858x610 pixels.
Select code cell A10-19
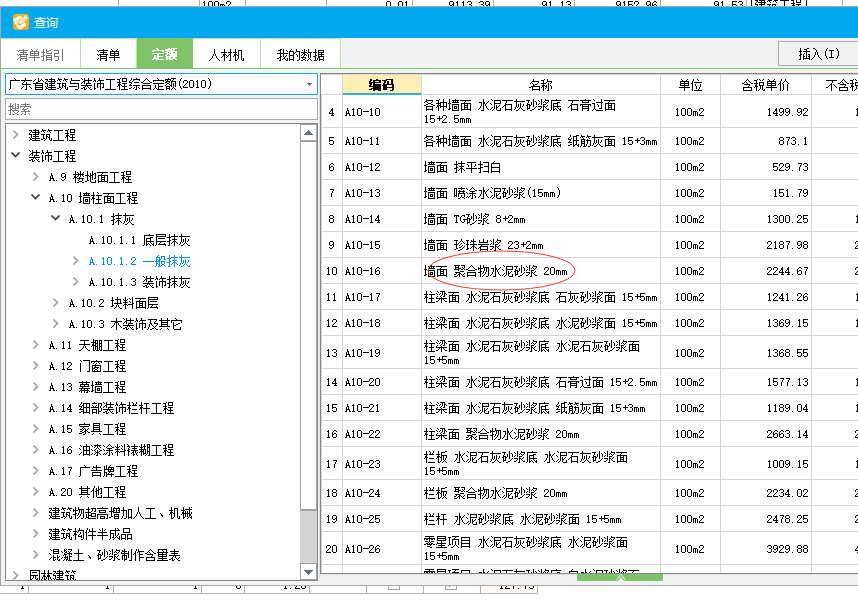tap(382, 353)
